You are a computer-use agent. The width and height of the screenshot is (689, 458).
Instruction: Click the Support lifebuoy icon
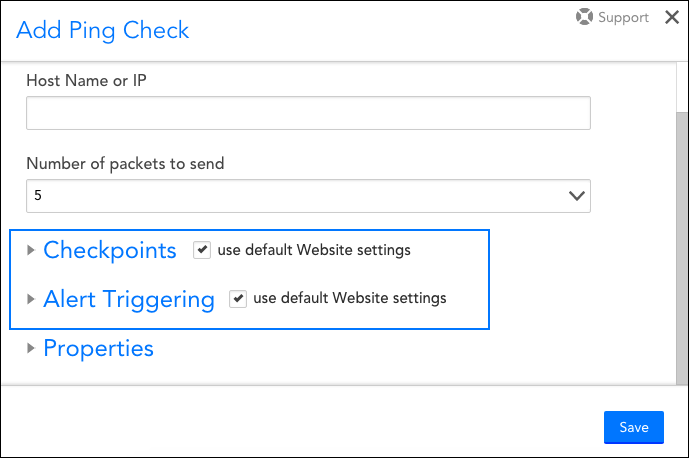click(584, 18)
